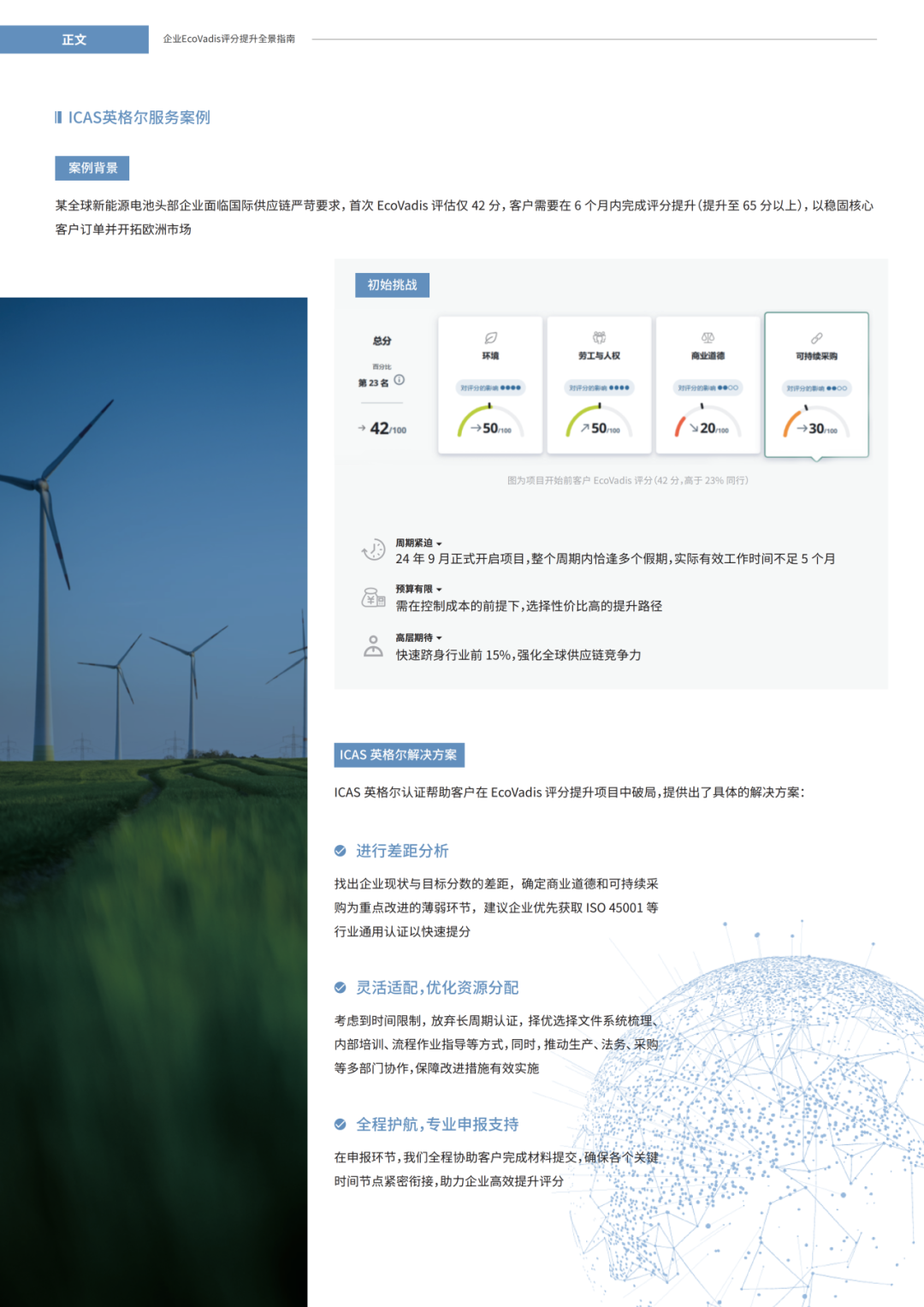Click the info icon next to 第 23 名
The image size is (924, 1307).
[x=400, y=380]
